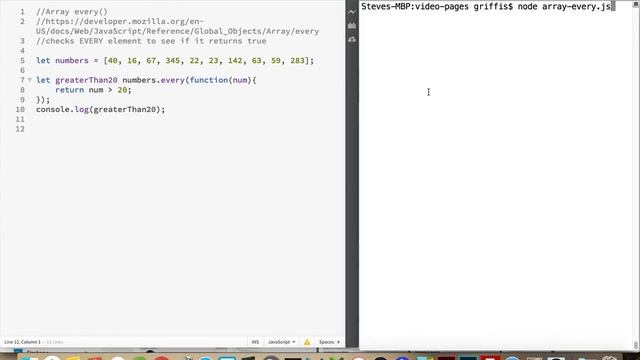This screenshot has height=360, width=640.
Task: Click the value 345 in the array
Action: (173, 60)
